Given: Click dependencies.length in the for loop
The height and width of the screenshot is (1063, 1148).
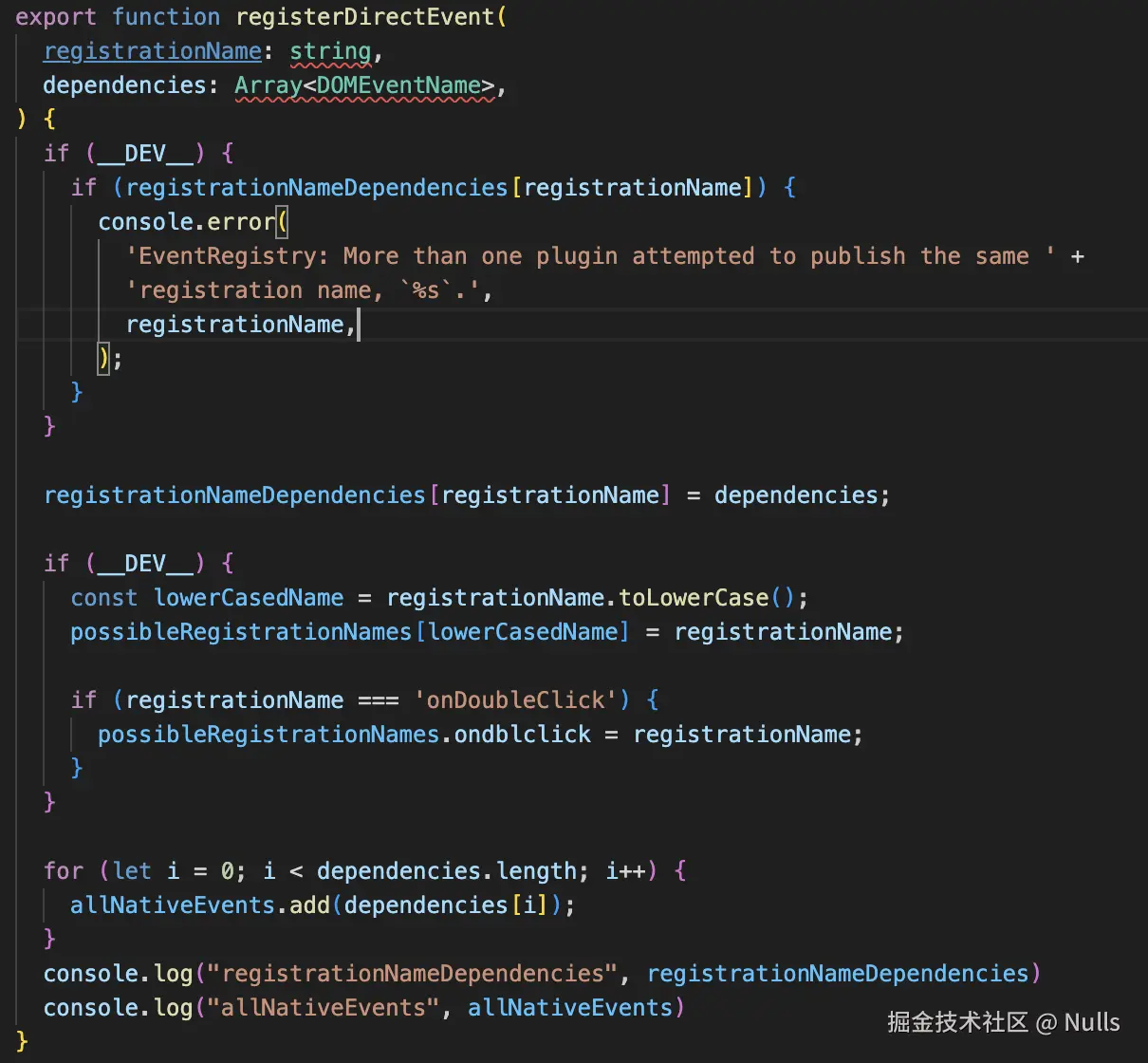Looking at the screenshot, I should (446, 871).
